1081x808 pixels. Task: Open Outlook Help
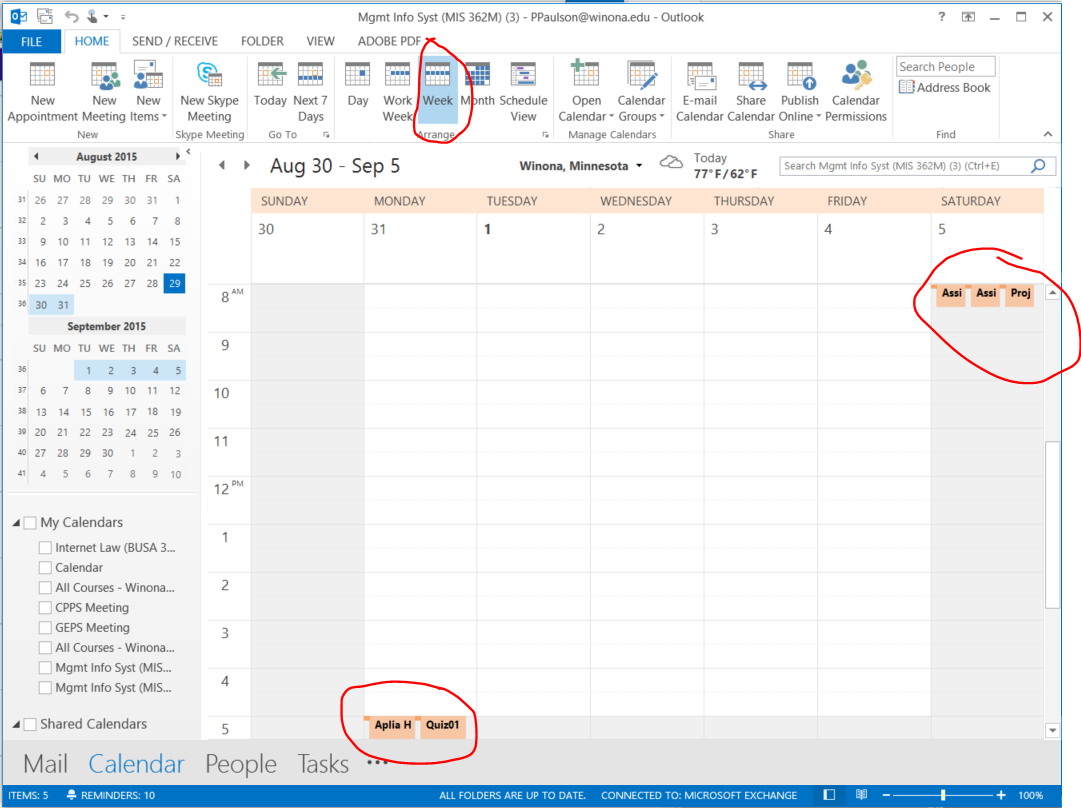tap(942, 17)
